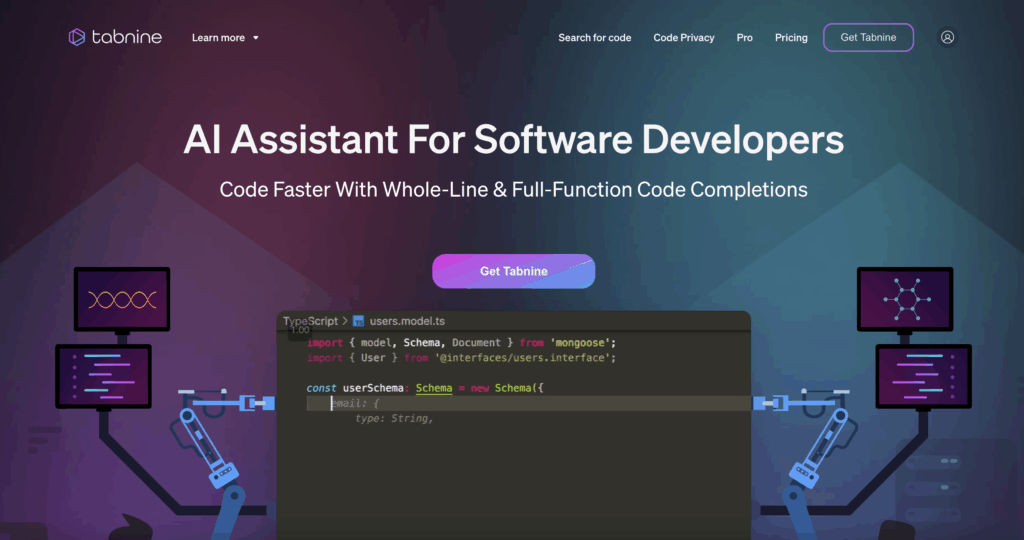1024x540 pixels.
Task: Navigate to the Pricing page
Action: (791, 38)
